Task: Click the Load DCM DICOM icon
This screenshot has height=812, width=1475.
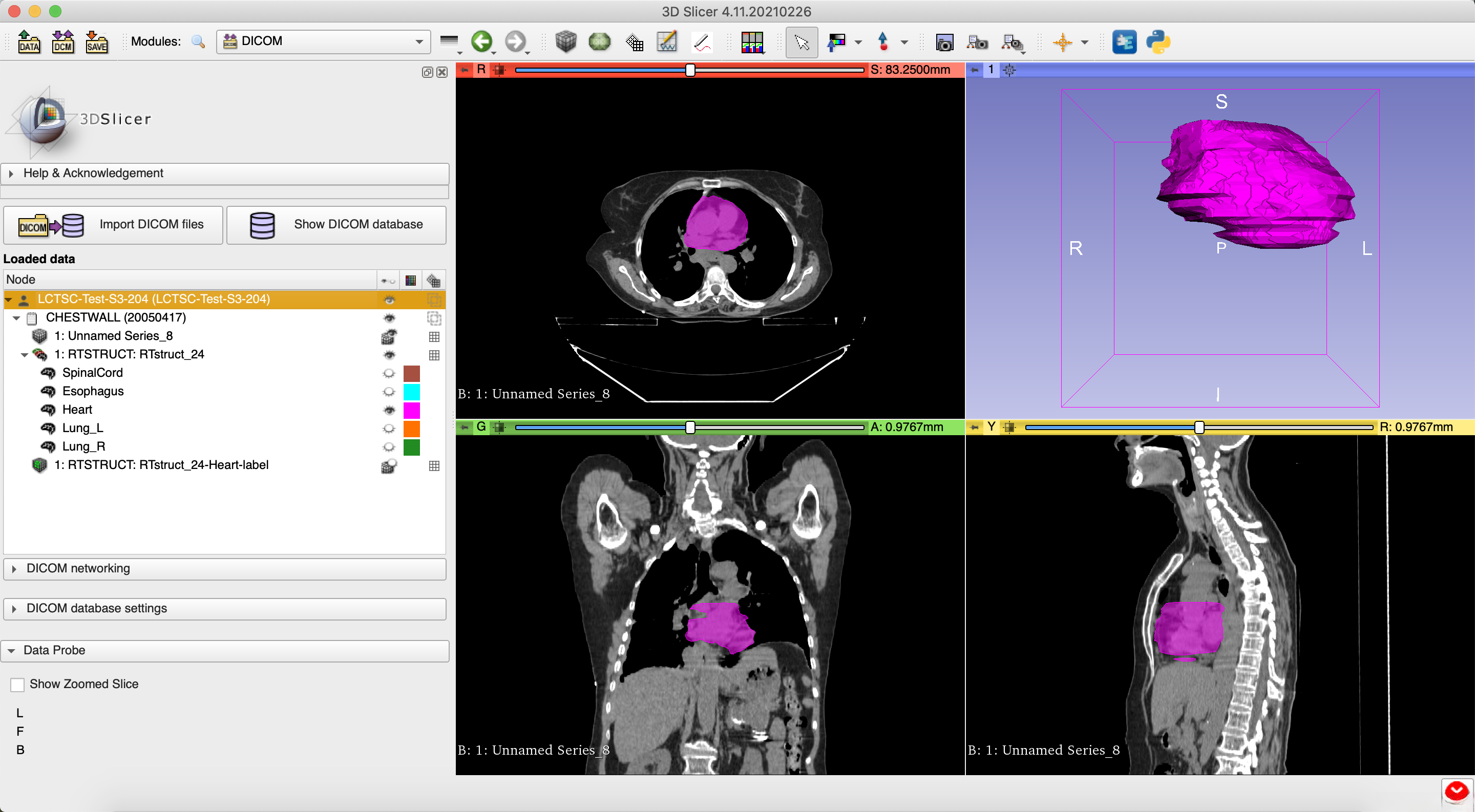Action: coord(62,42)
